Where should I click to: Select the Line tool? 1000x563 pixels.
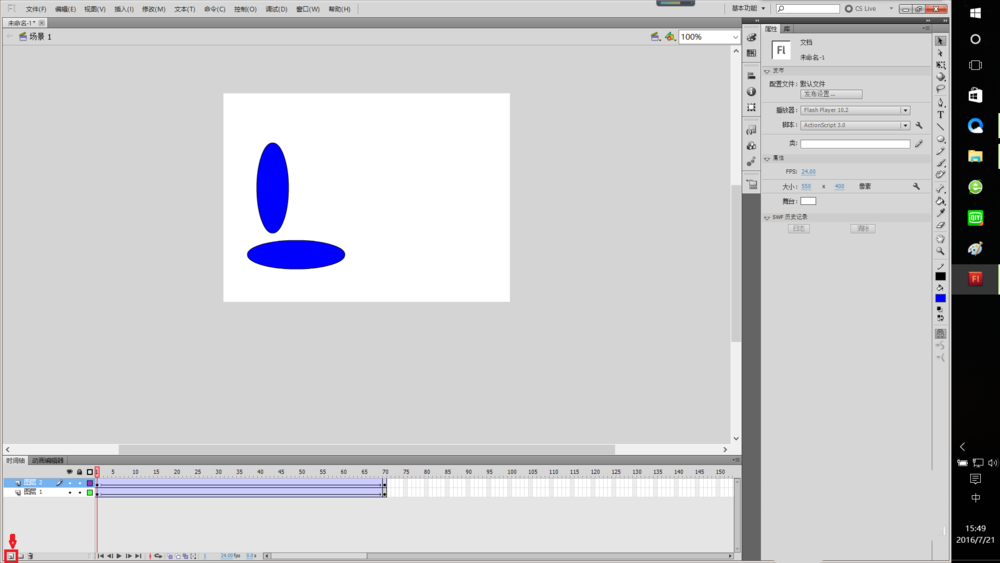click(x=940, y=127)
